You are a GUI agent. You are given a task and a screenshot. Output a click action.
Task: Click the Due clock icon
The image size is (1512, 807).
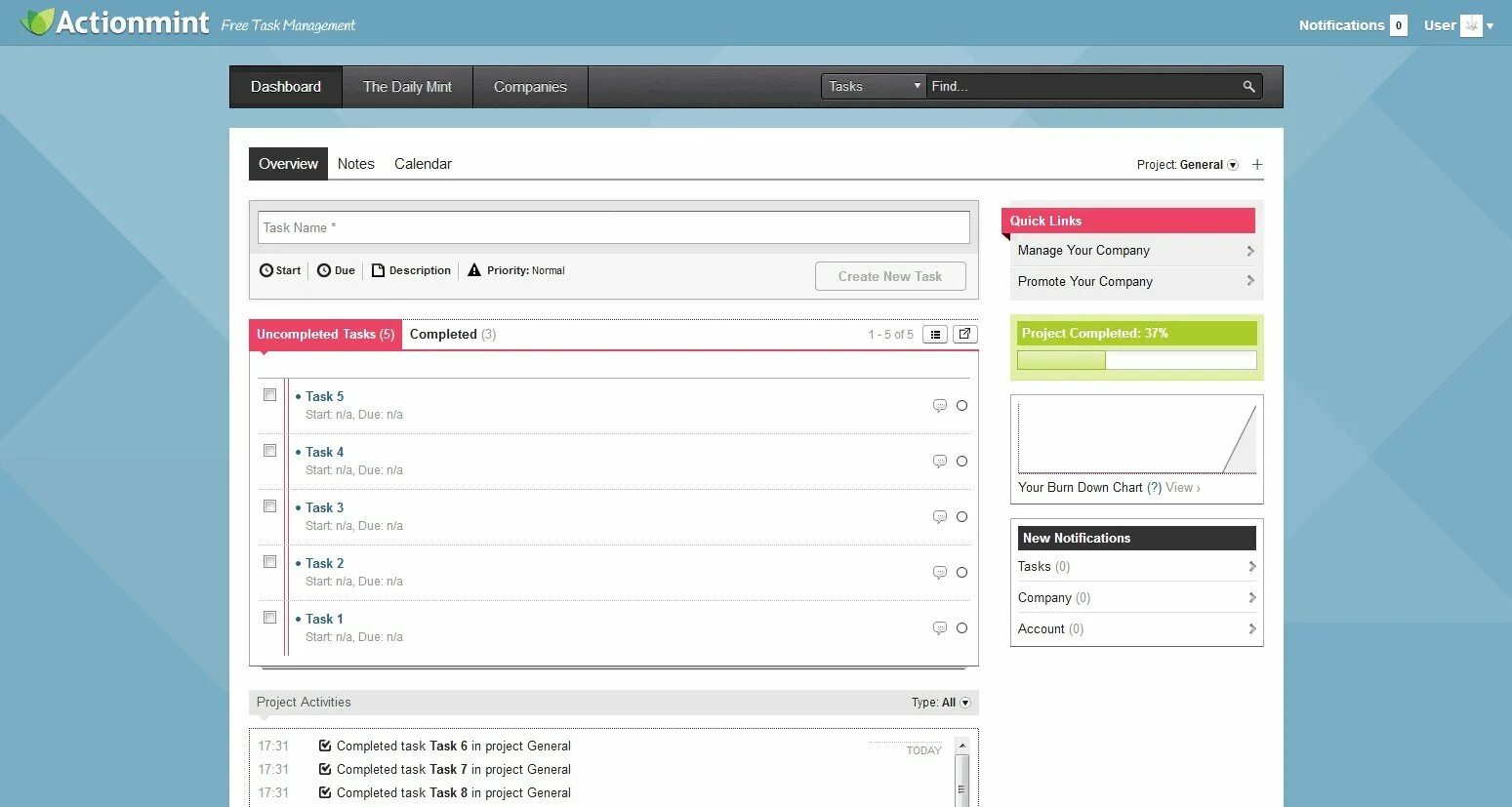coord(324,270)
